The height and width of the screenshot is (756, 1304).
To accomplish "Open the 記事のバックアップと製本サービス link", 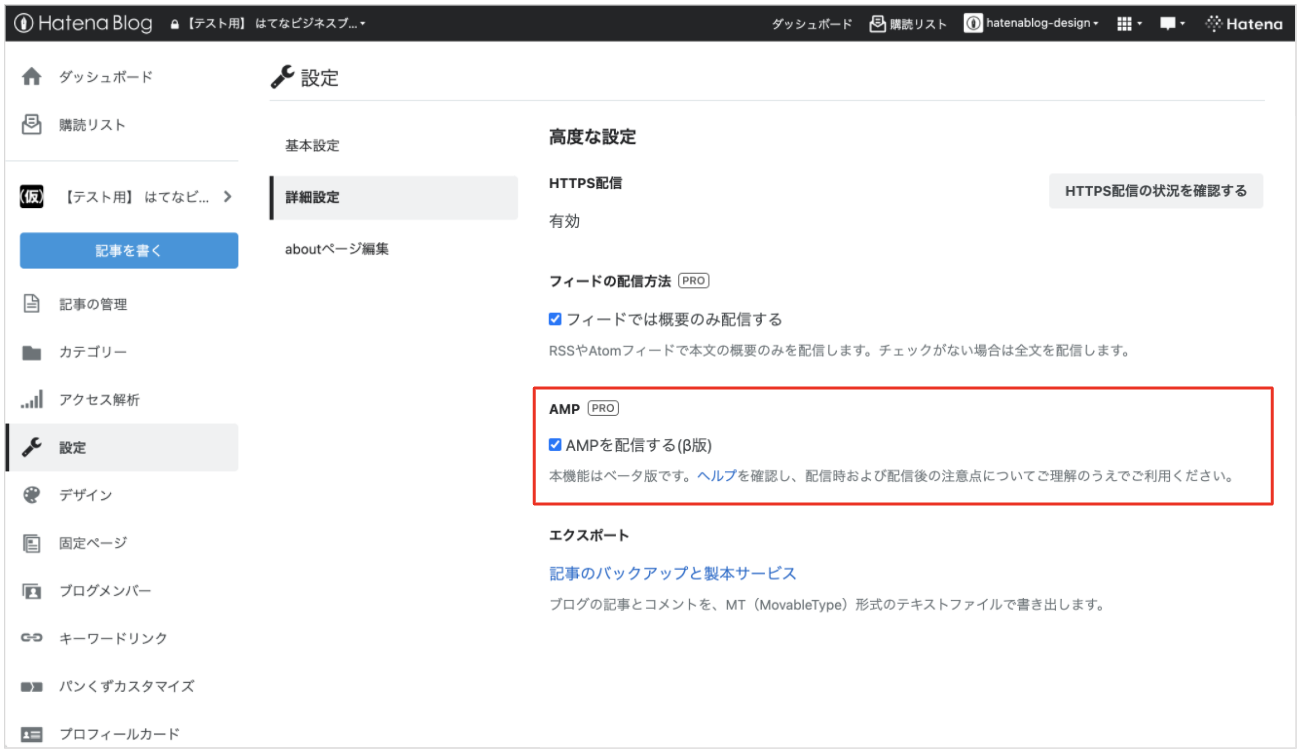I will [672, 573].
